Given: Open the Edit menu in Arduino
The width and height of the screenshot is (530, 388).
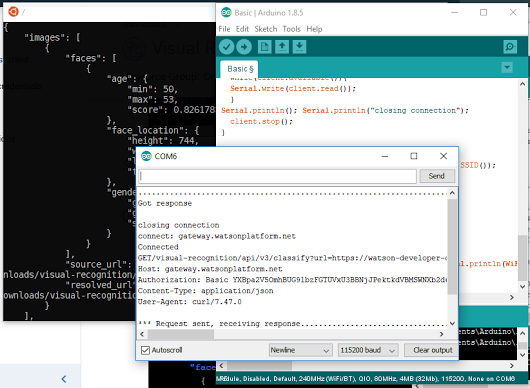Looking at the screenshot, I should pyautogui.click(x=242, y=29).
